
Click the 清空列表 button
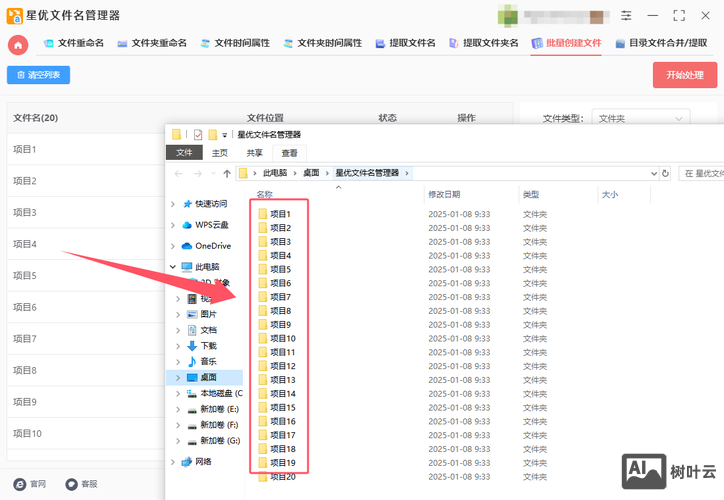pos(38,75)
